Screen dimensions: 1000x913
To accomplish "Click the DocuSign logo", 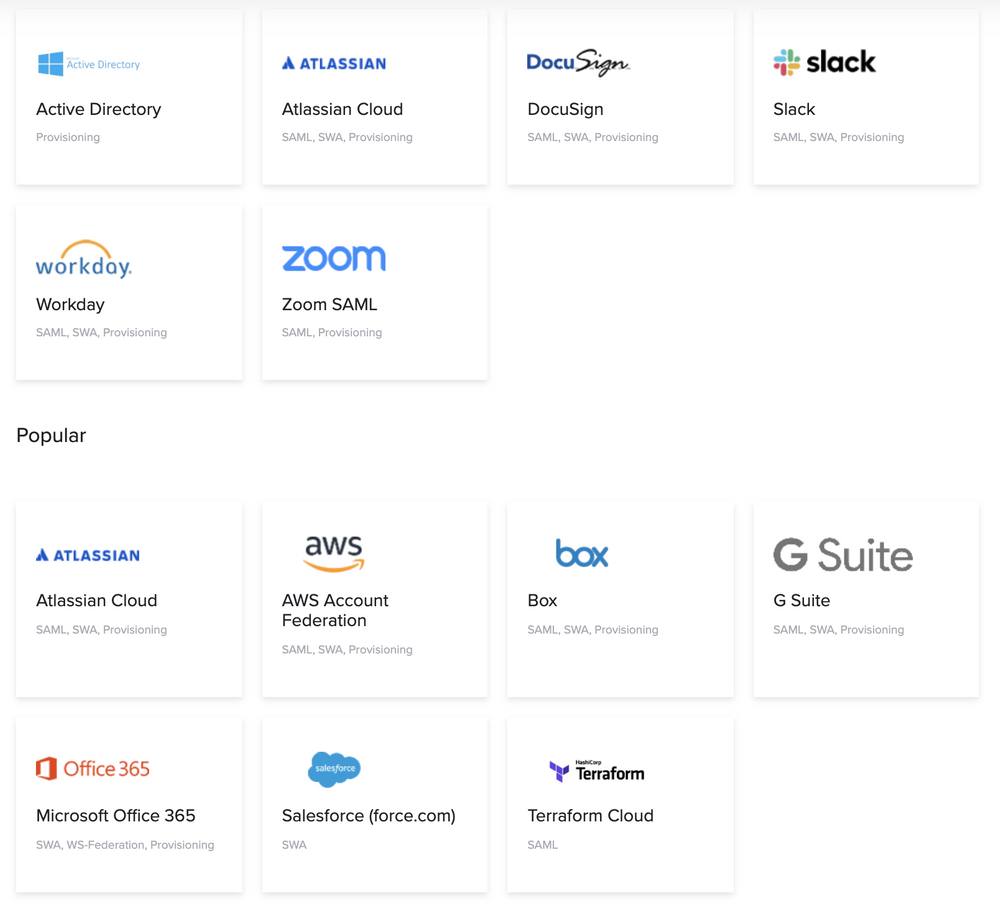I will coord(578,62).
